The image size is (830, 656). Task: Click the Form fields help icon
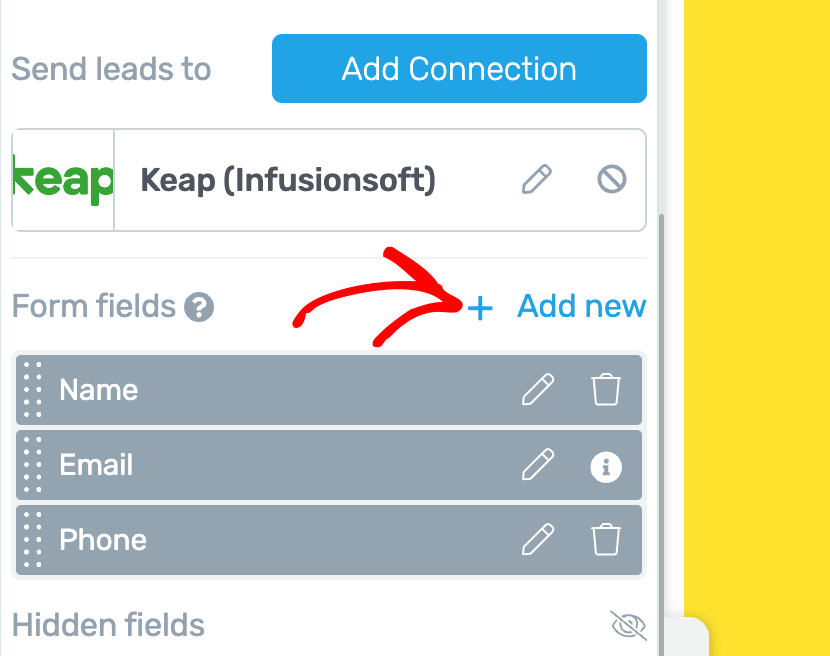(199, 307)
